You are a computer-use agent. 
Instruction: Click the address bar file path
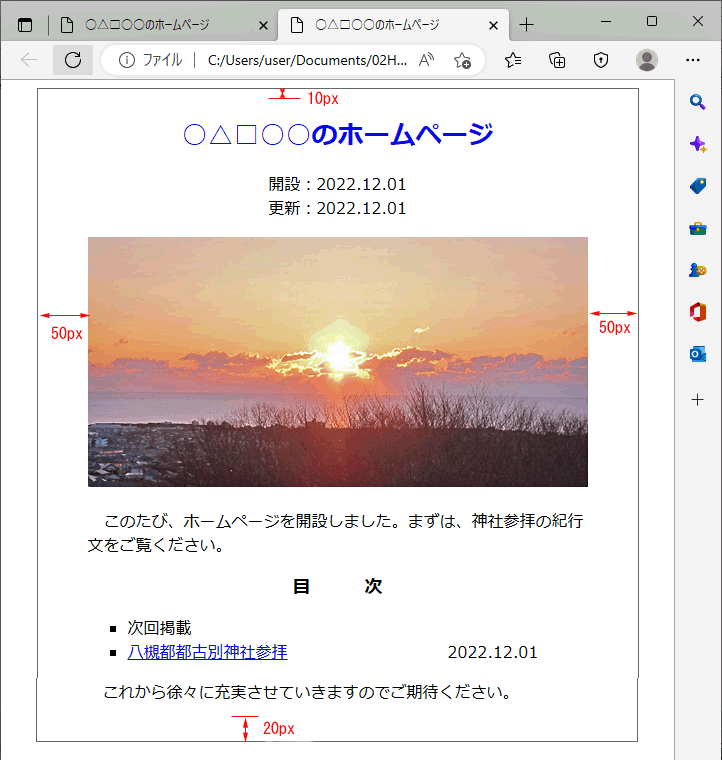(307, 60)
